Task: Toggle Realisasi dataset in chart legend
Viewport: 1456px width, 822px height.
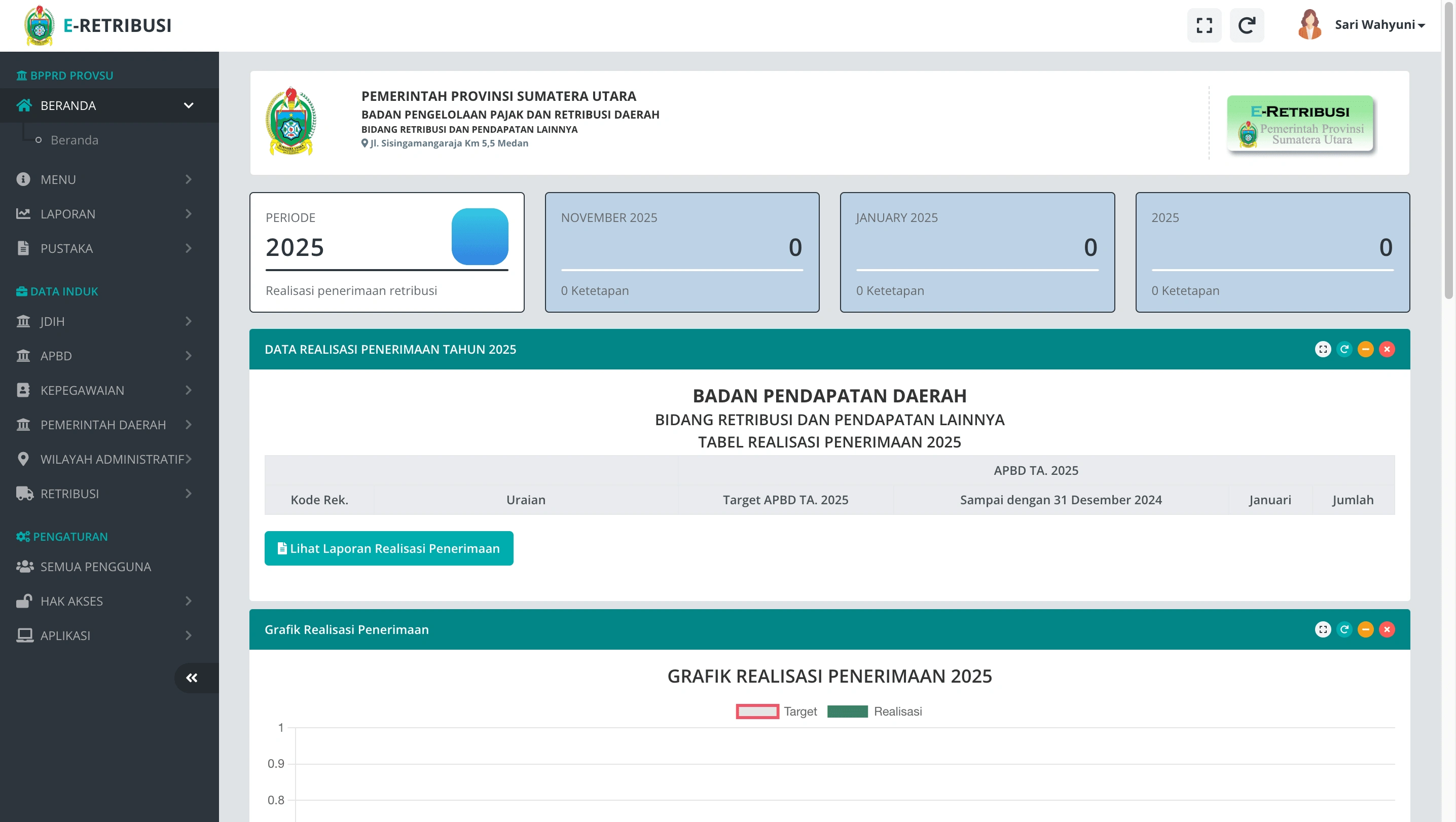Action: pyautogui.click(x=874, y=712)
